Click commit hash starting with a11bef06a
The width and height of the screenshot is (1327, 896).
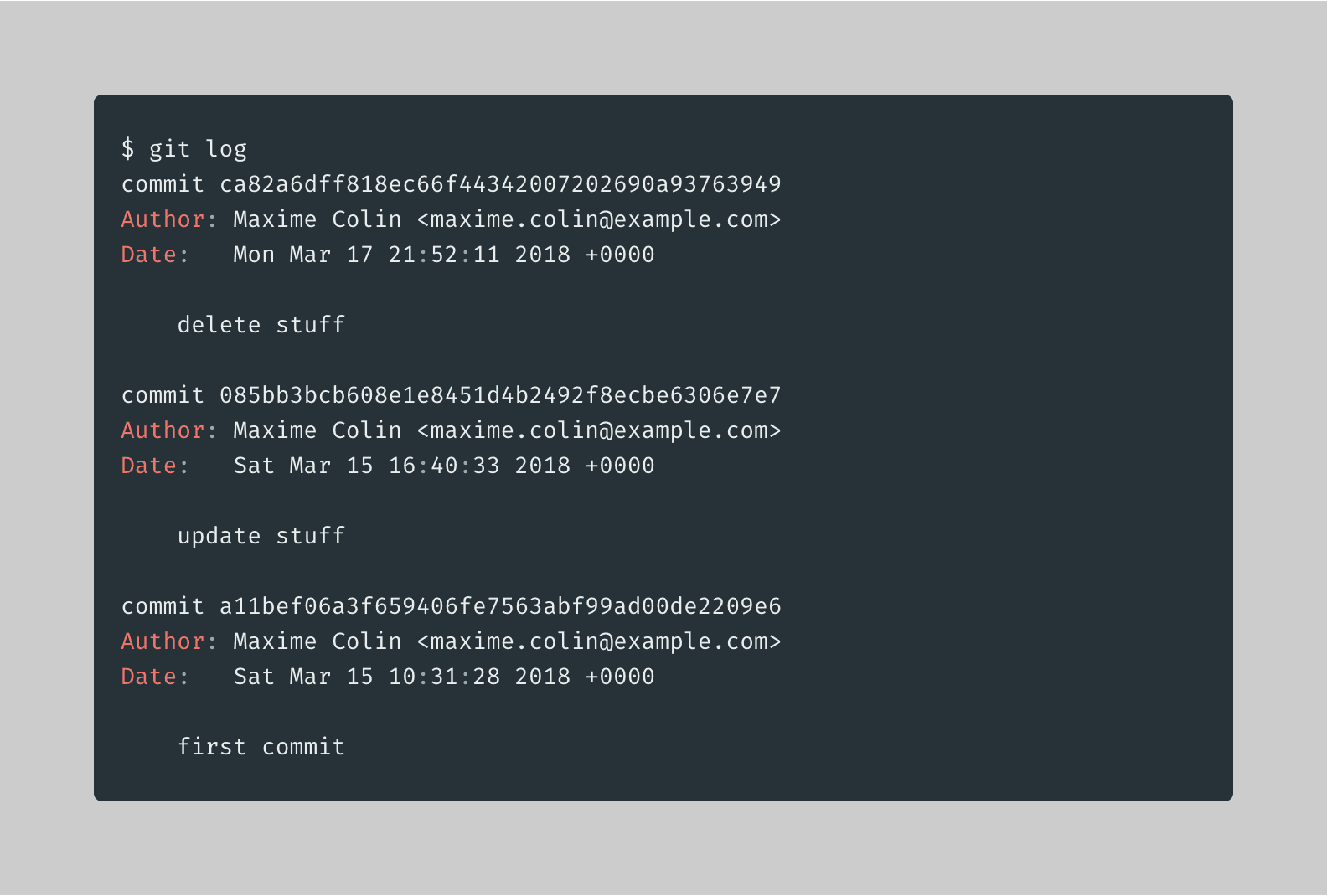(500, 606)
